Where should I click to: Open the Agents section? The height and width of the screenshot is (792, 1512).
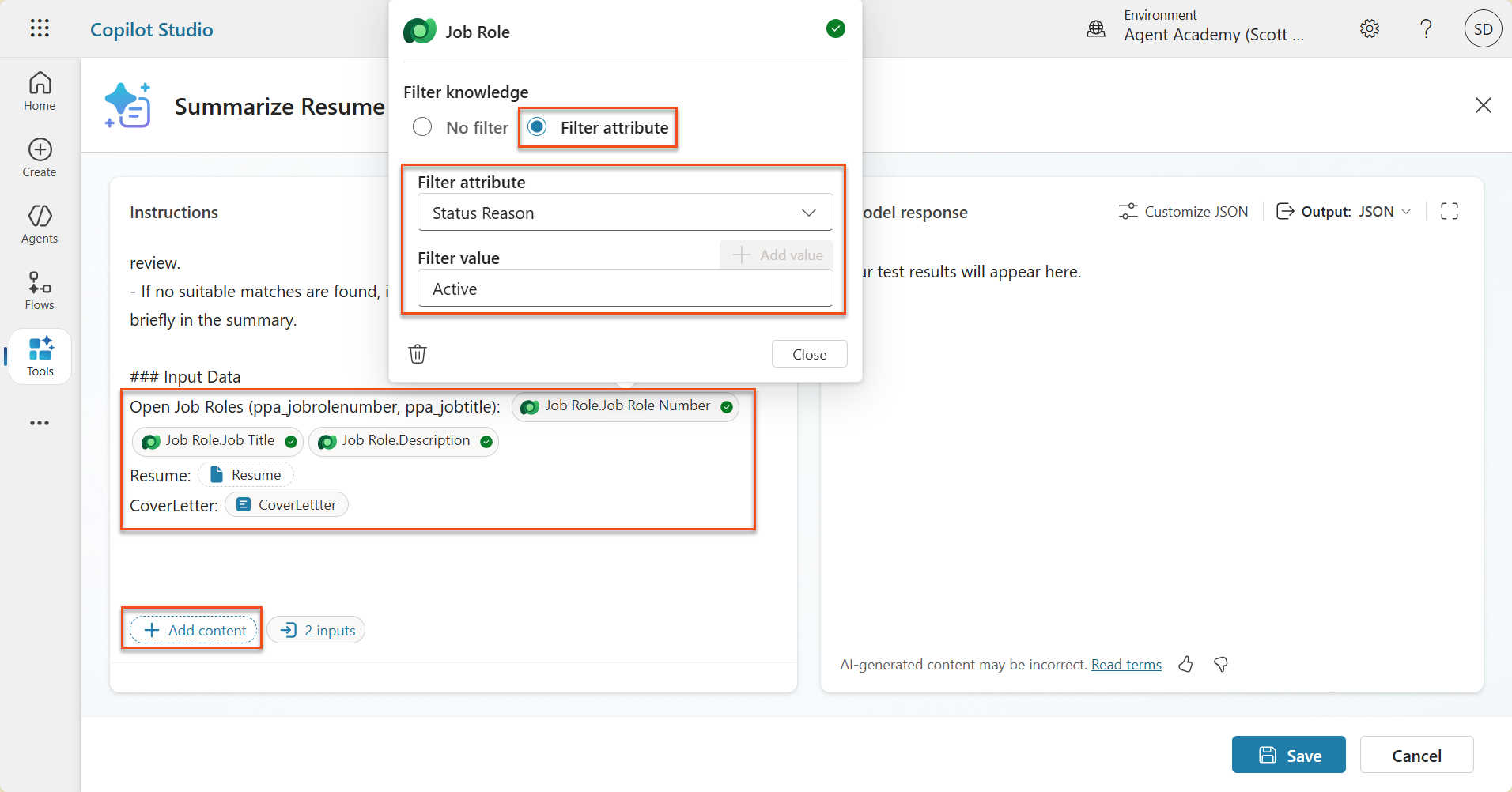click(x=39, y=224)
